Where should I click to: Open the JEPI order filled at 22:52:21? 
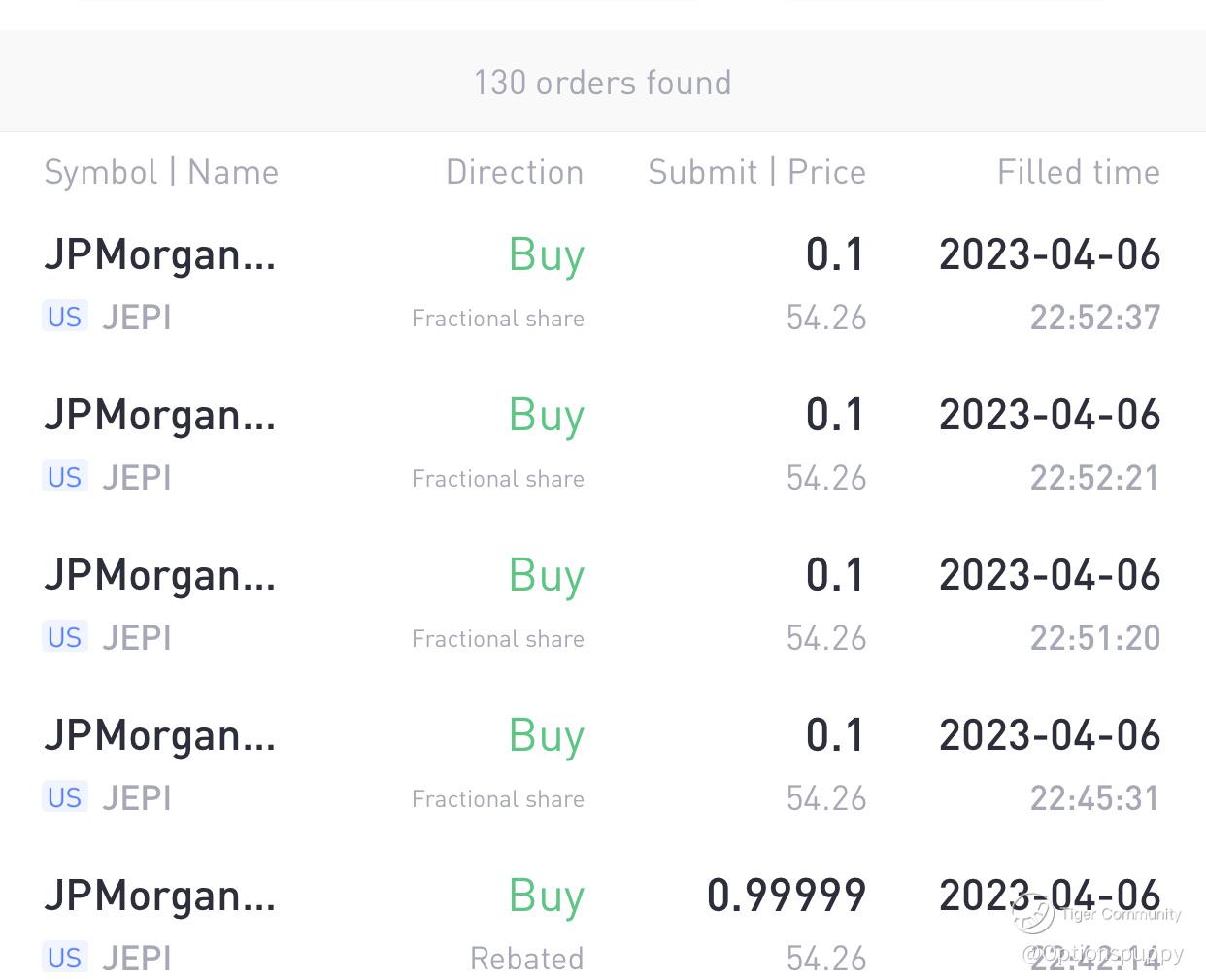603,444
